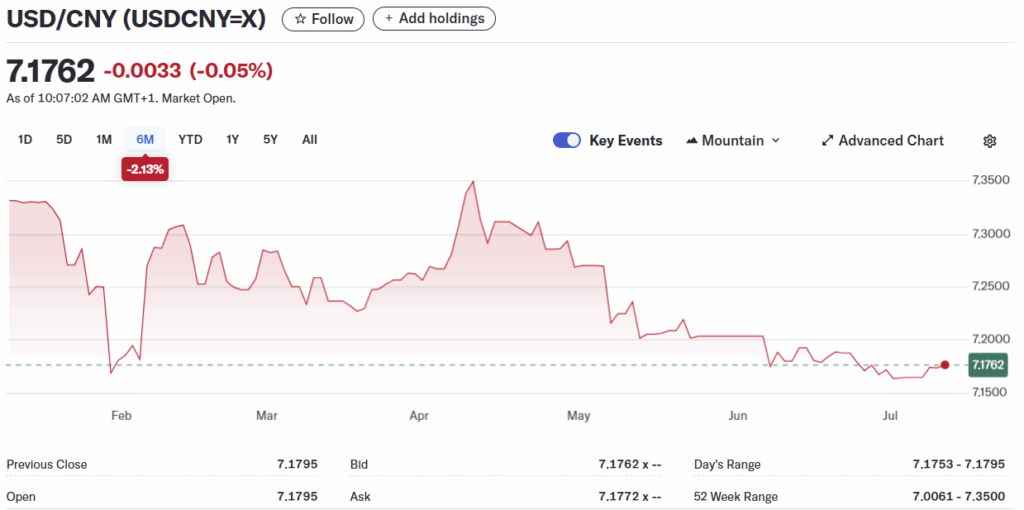Click the Follow button
This screenshot has width=1024, height=510.
coord(323,19)
